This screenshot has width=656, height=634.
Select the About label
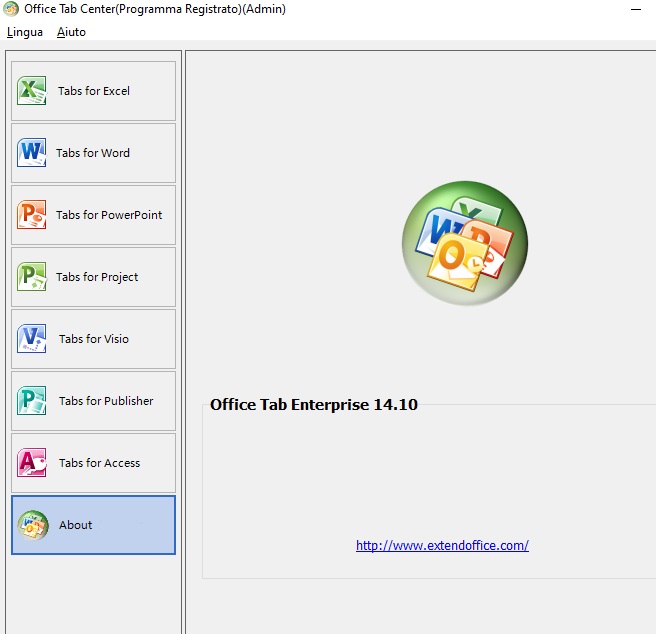click(x=75, y=525)
